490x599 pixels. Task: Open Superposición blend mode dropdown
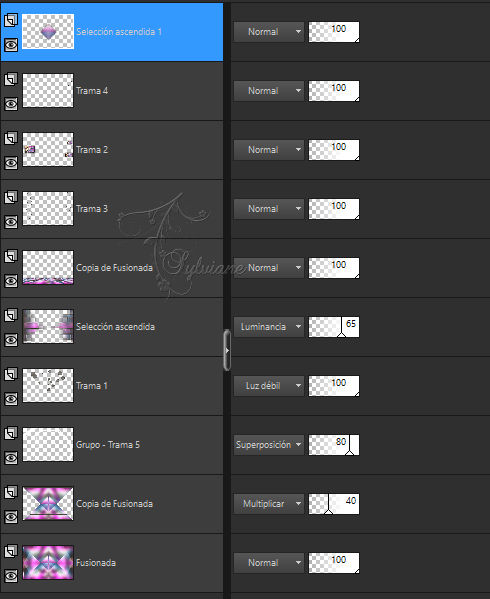click(268, 445)
